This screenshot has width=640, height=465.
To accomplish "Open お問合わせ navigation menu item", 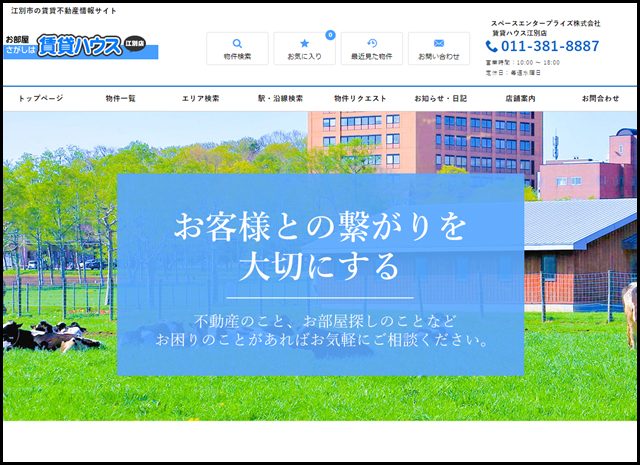I will 600,98.
